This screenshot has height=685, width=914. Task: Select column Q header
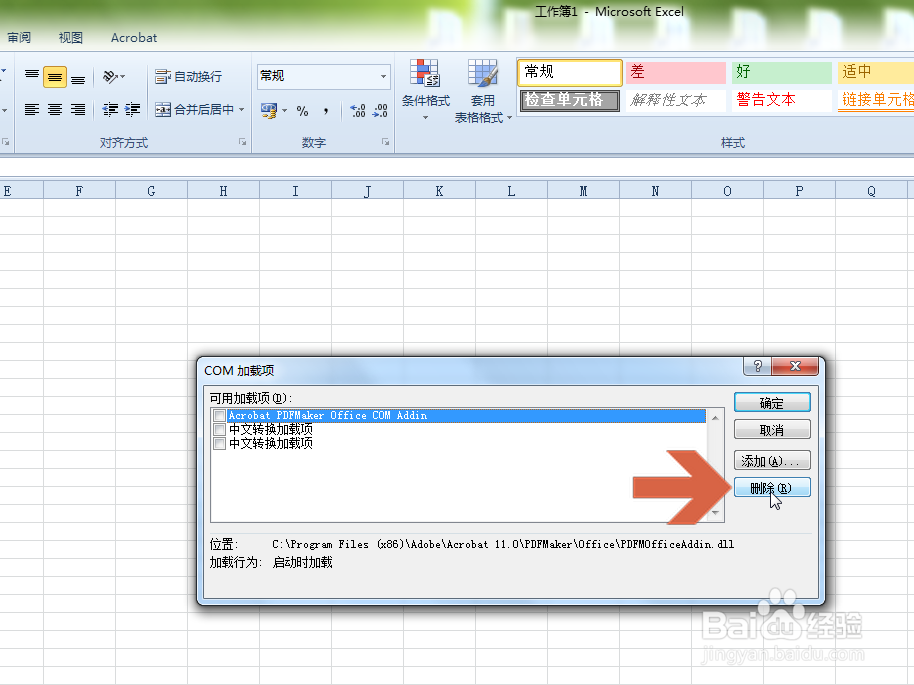click(871, 191)
